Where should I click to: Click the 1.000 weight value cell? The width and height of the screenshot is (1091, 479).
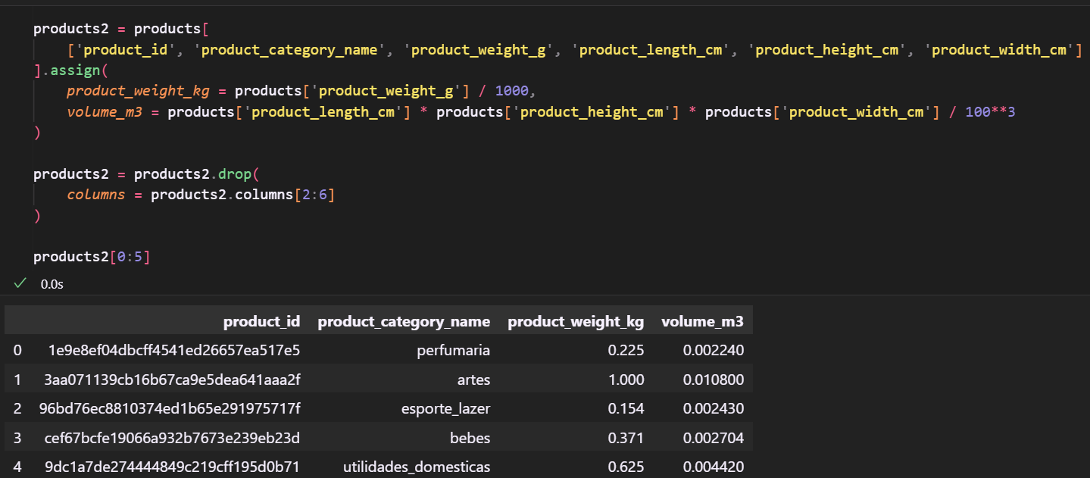tap(624, 379)
